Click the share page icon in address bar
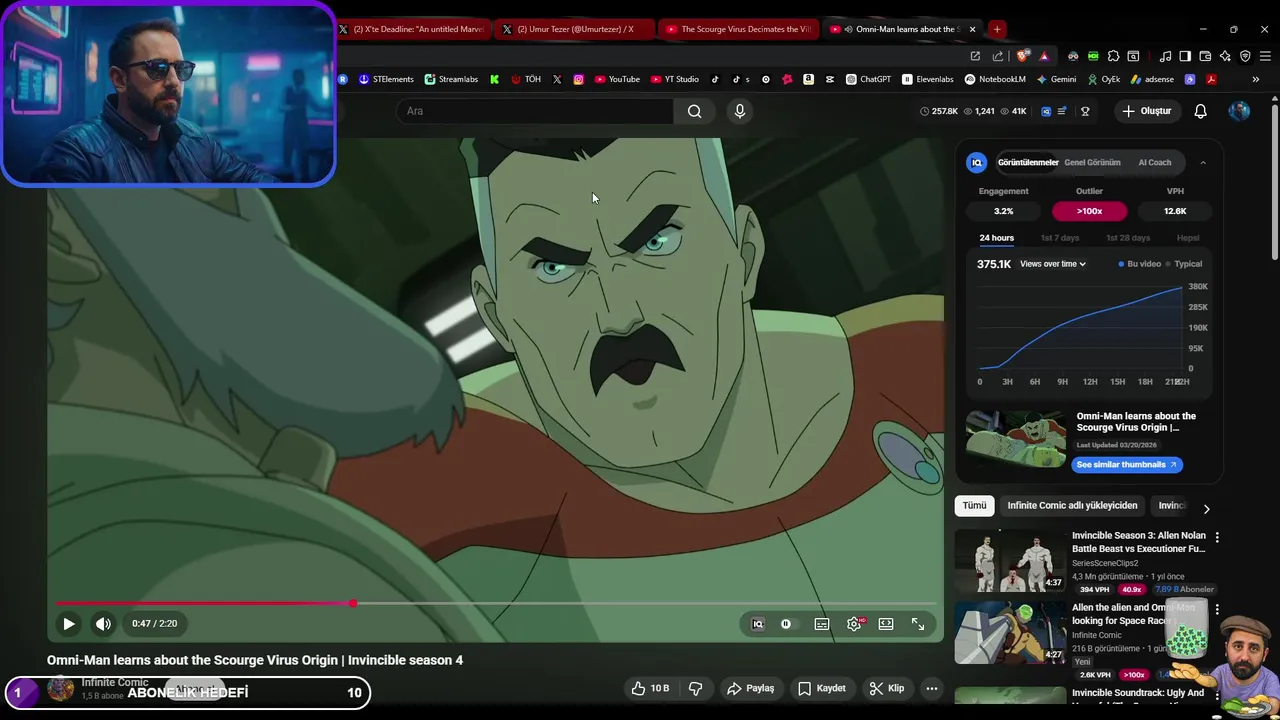The image size is (1280, 720). coord(998,56)
